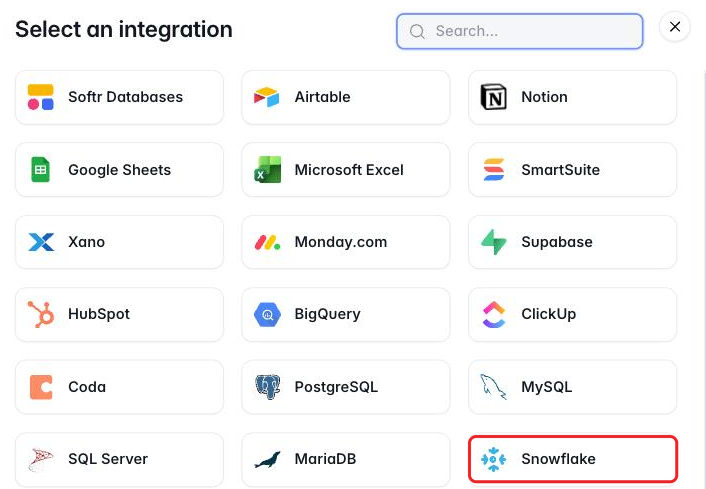Select the MariaDB label

(x=326, y=459)
